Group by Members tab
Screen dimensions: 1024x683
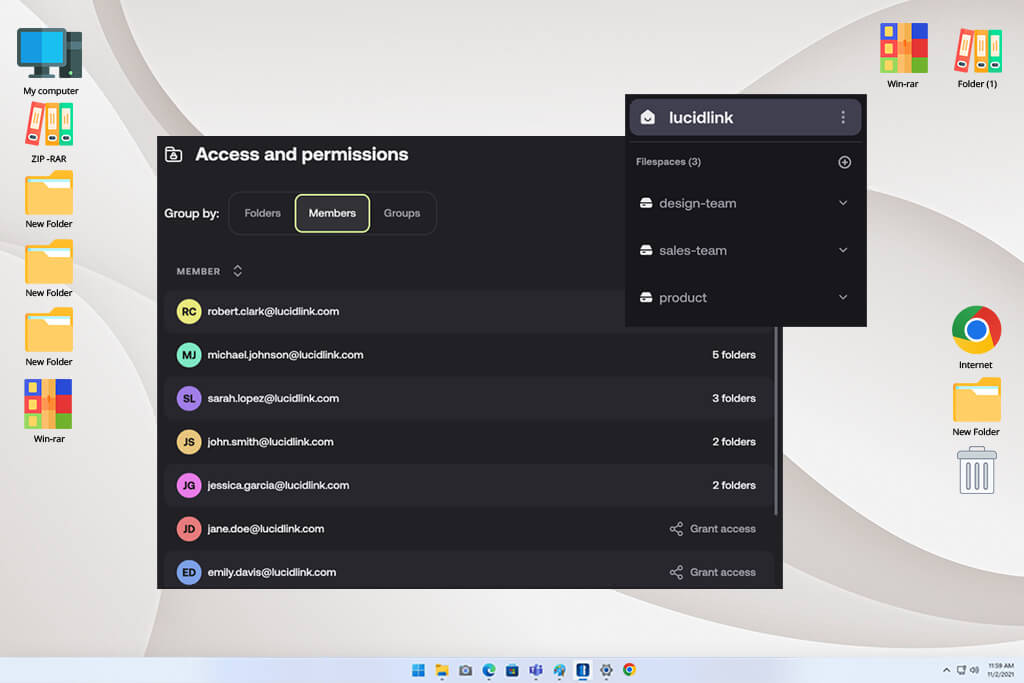pos(332,213)
